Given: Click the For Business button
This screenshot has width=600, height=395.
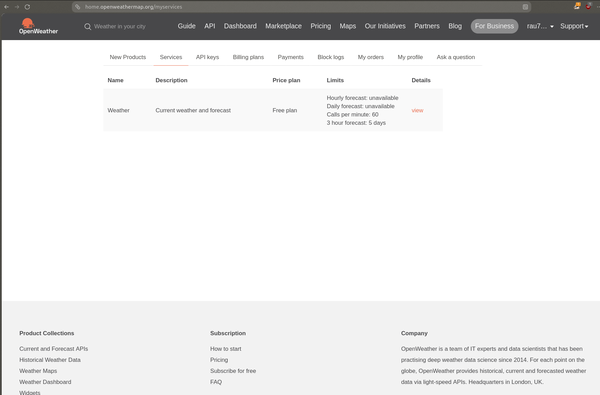Looking at the screenshot, I should click(494, 26).
